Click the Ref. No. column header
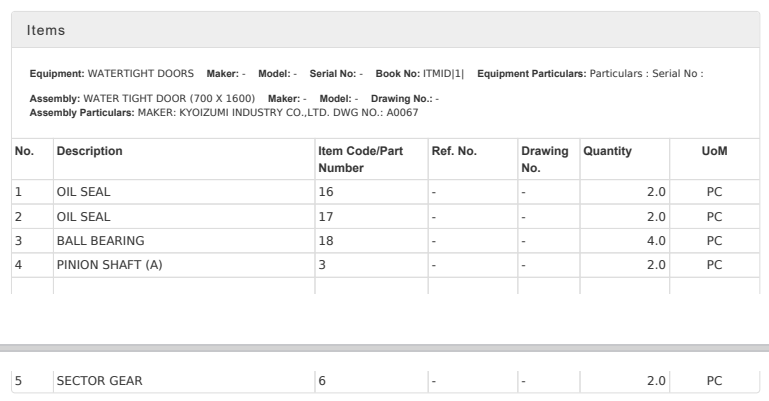Image resolution: width=769 pixels, height=401 pixels. [453, 151]
